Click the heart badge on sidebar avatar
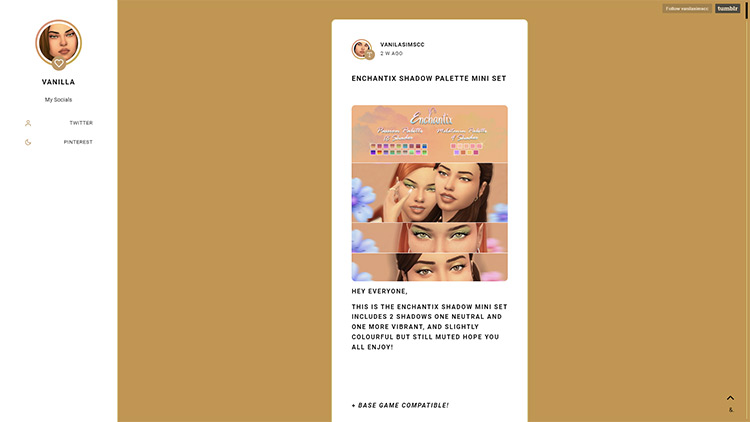Image resolution: width=750 pixels, height=422 pixels. 58,63
